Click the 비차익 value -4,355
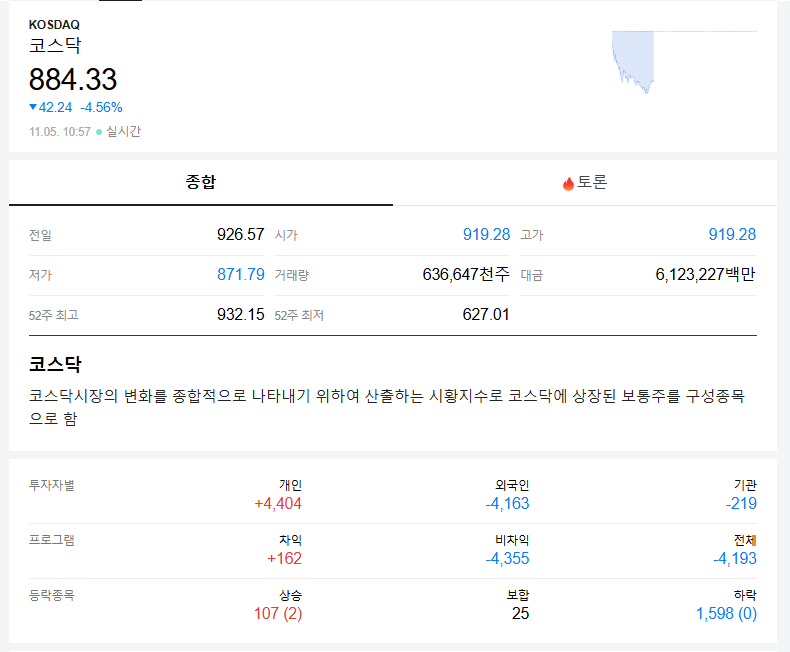 click(507, 558)
